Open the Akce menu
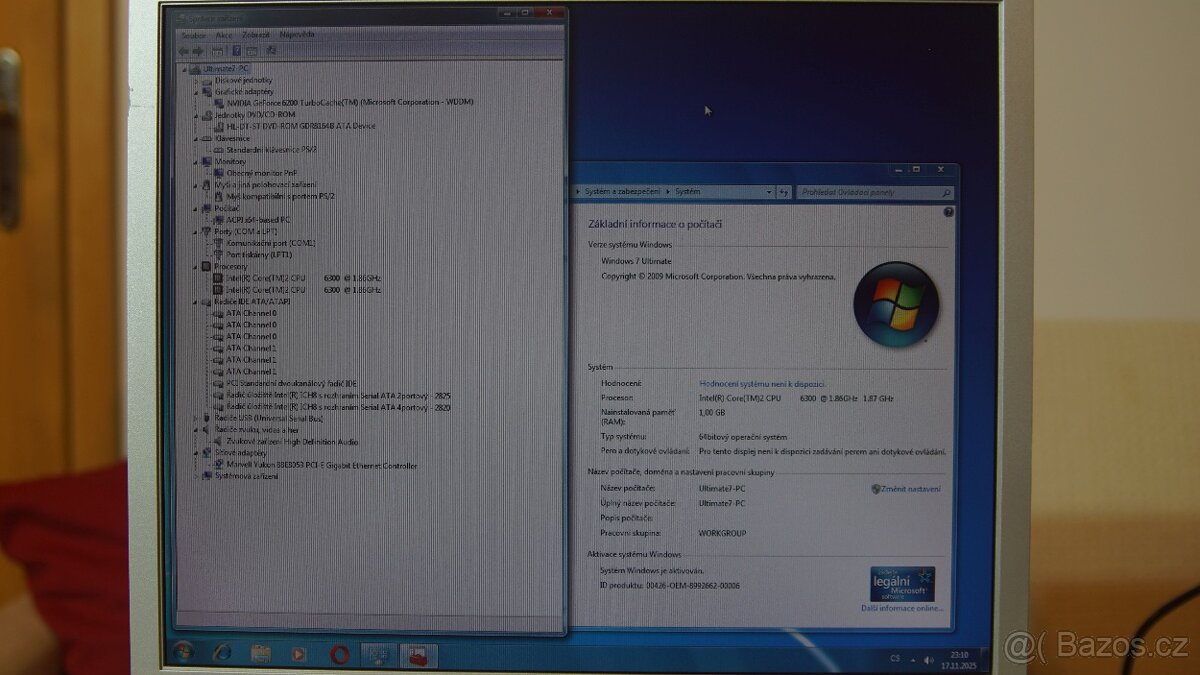Screen dimensions: 1200x675 [224, 35]
